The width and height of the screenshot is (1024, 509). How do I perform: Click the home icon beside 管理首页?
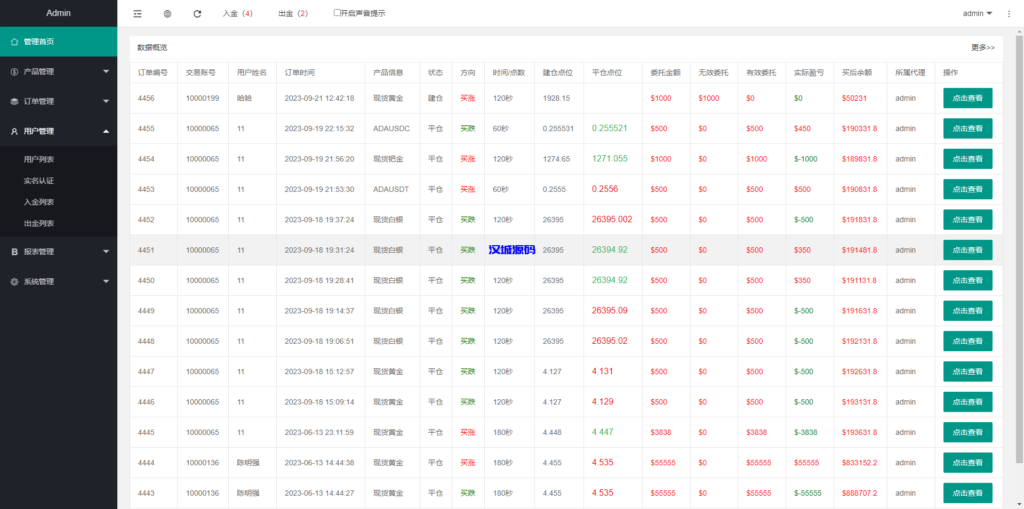(14, 42)
